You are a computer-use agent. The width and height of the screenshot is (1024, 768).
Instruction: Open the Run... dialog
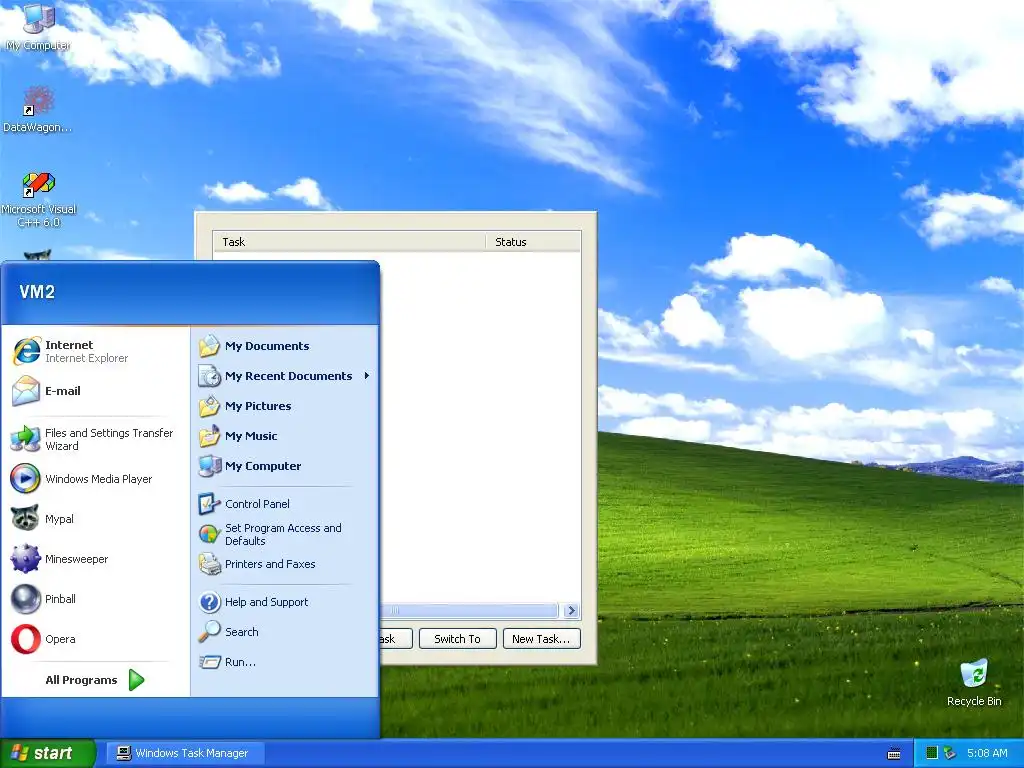(285, 662)
